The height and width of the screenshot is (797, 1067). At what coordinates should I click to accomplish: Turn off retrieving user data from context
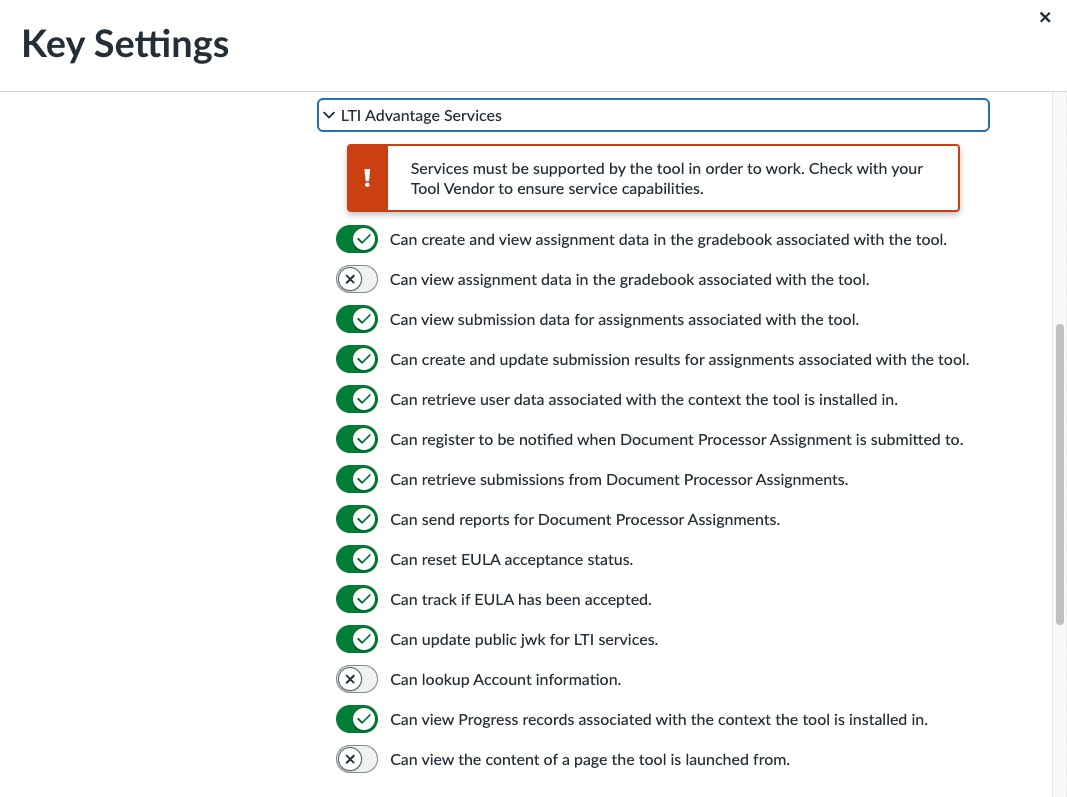click(357, 399)
